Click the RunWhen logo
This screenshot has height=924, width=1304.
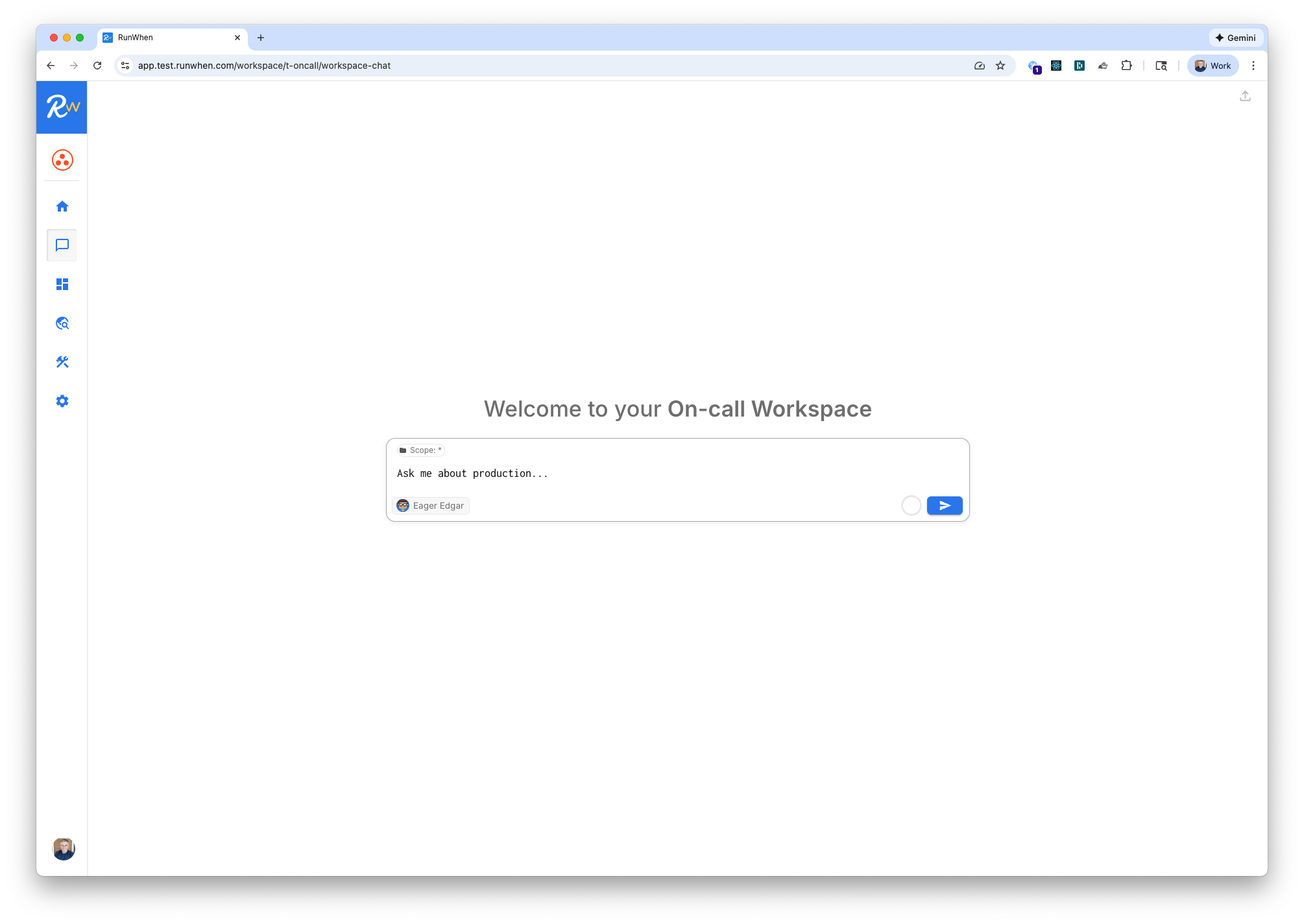(x=62, y=107)
